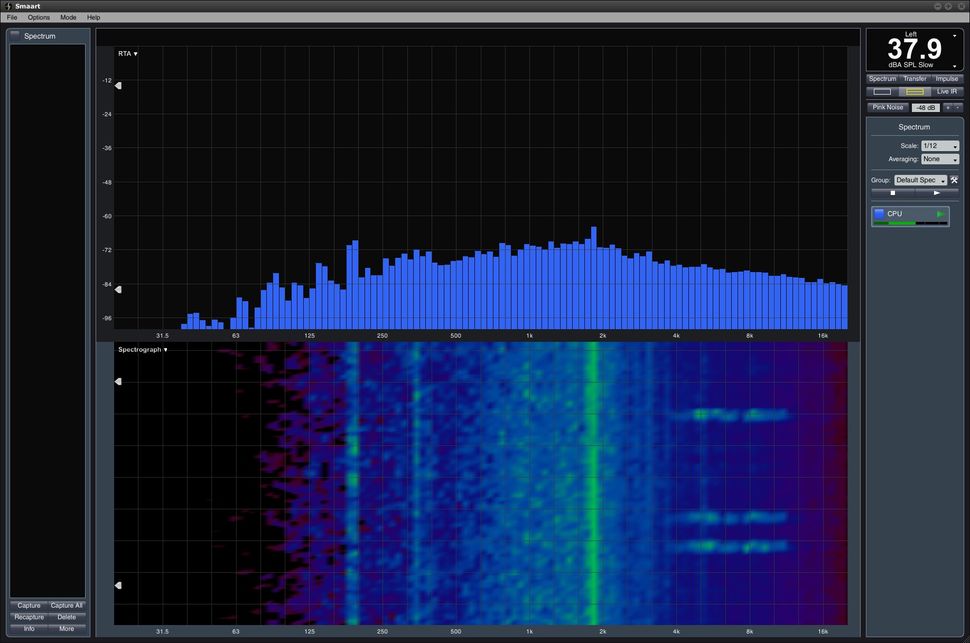This screenshot has width=970, height=643.
Task: Switch to the Transfer mode tab
Action: [x=914, y=79]
